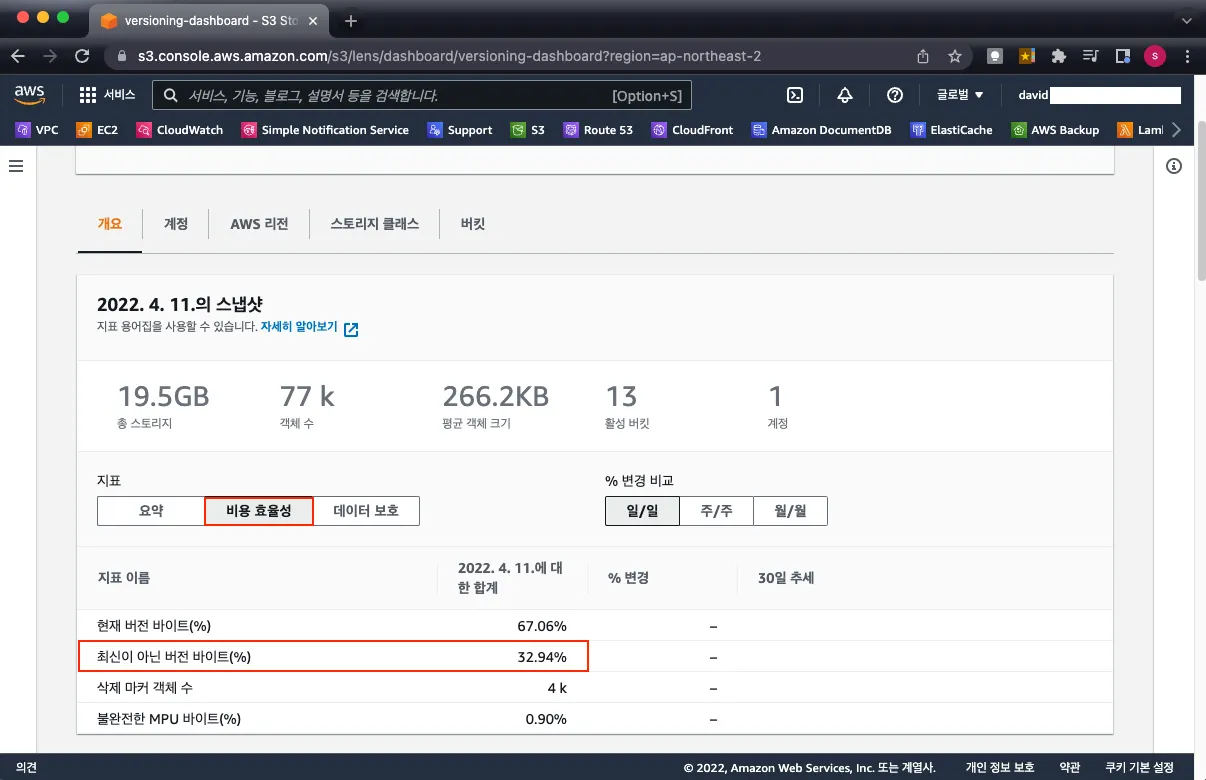This screenshot has height=780, width=1206.
Task: Open the 글로벌 region dropdown
Action: click(960, 95)
